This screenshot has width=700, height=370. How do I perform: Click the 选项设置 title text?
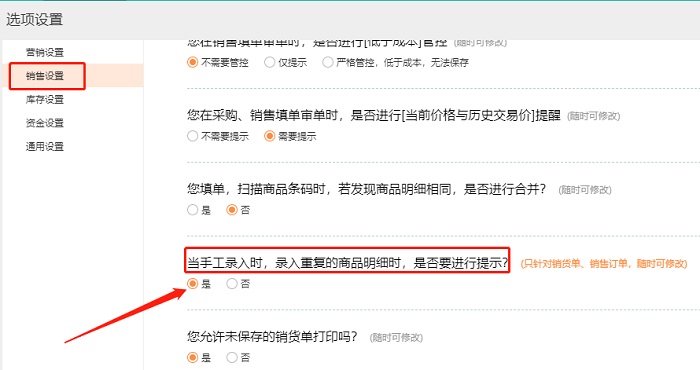point(34,20)
